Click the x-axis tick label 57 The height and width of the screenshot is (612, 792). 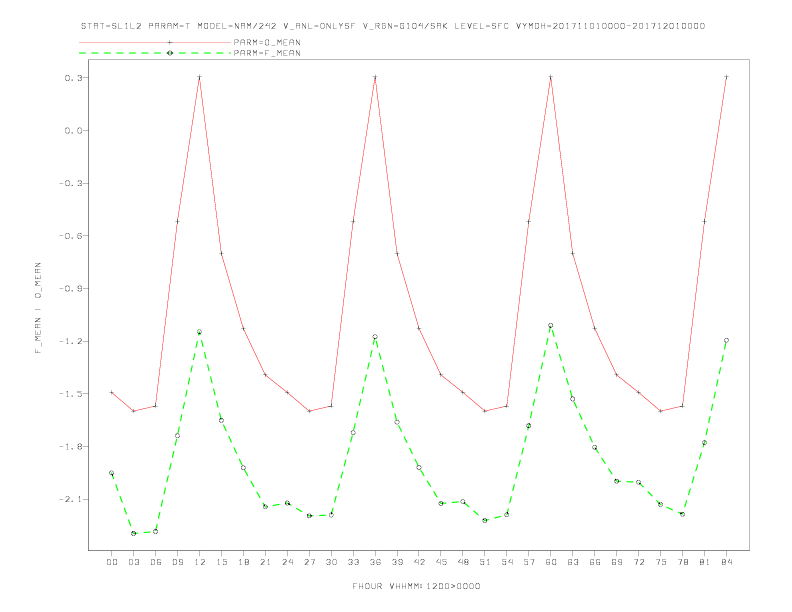pyautogui.click(x=529, y=562)
